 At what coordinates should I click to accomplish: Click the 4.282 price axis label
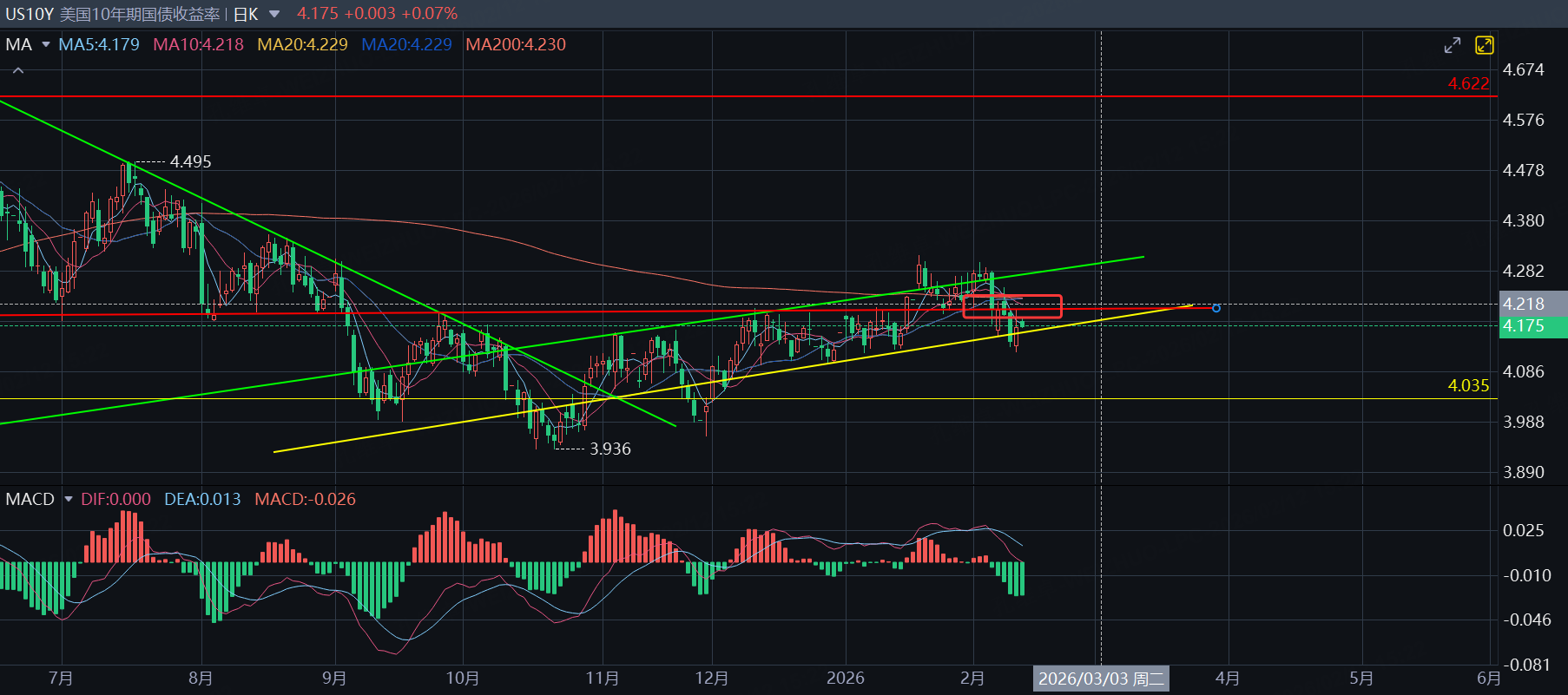coord(1524,271)
